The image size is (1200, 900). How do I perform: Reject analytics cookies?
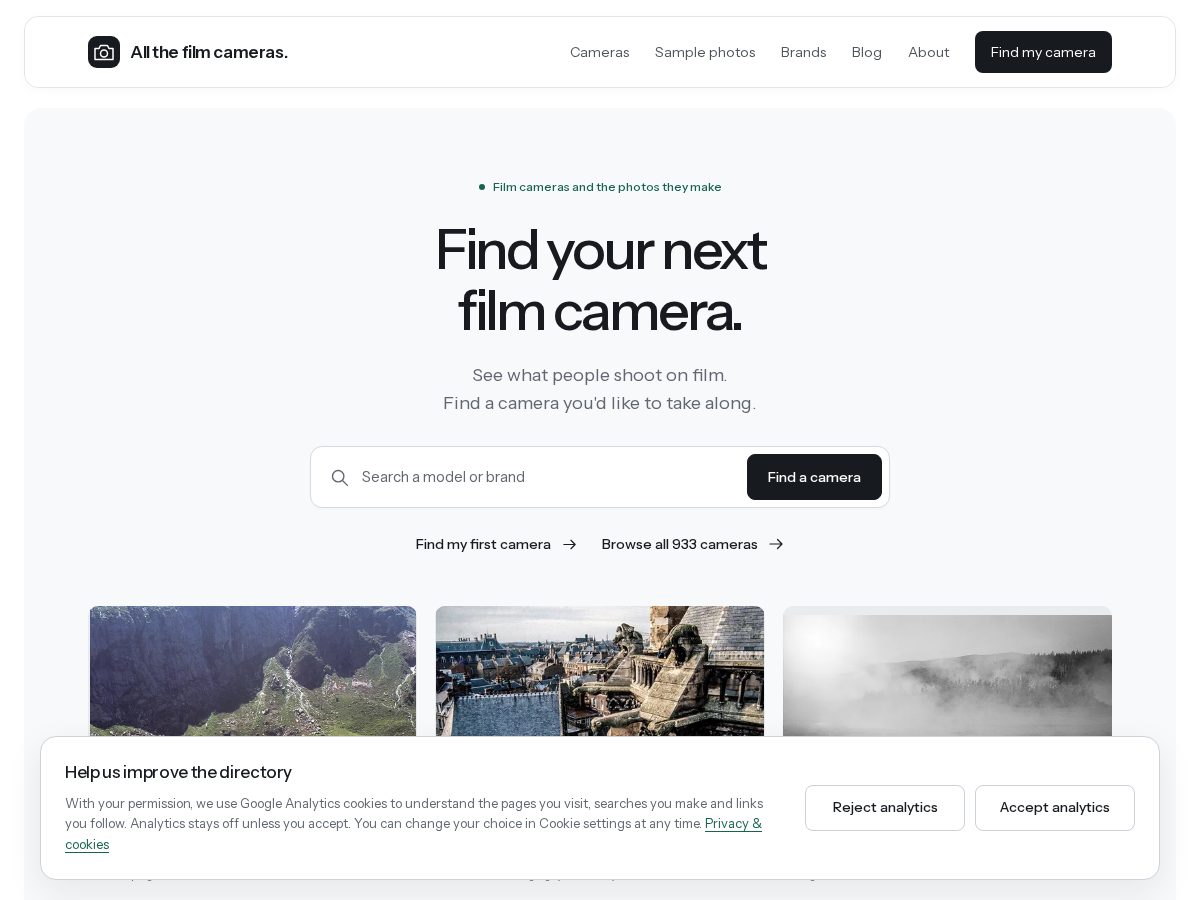tap(885, 808)
